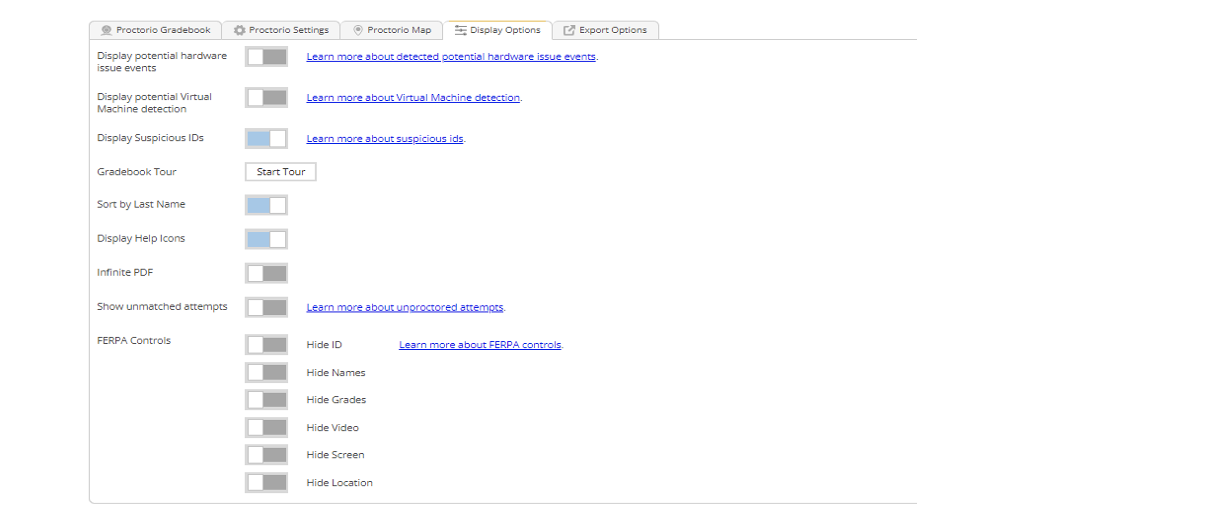
Task: Click the map pin icon on Proctorio Map
Action: click(x=358, y=30)
